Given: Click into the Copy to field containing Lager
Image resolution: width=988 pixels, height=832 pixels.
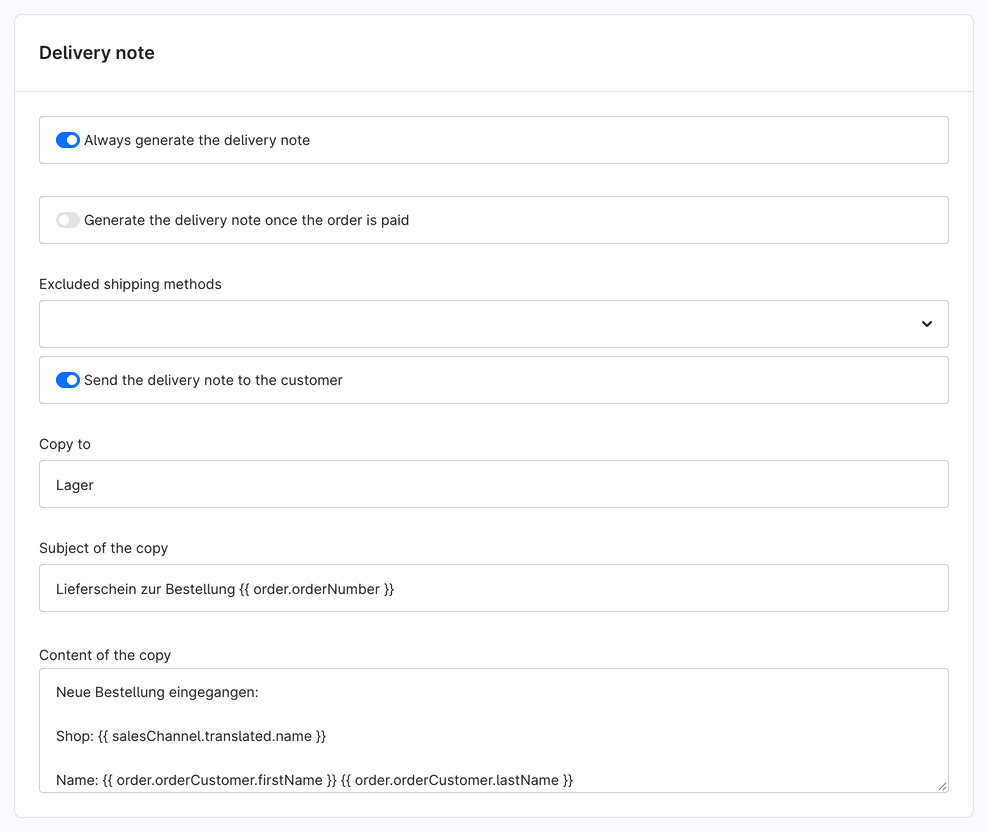Looking at the screenshot, I should (x=493, y=484).
